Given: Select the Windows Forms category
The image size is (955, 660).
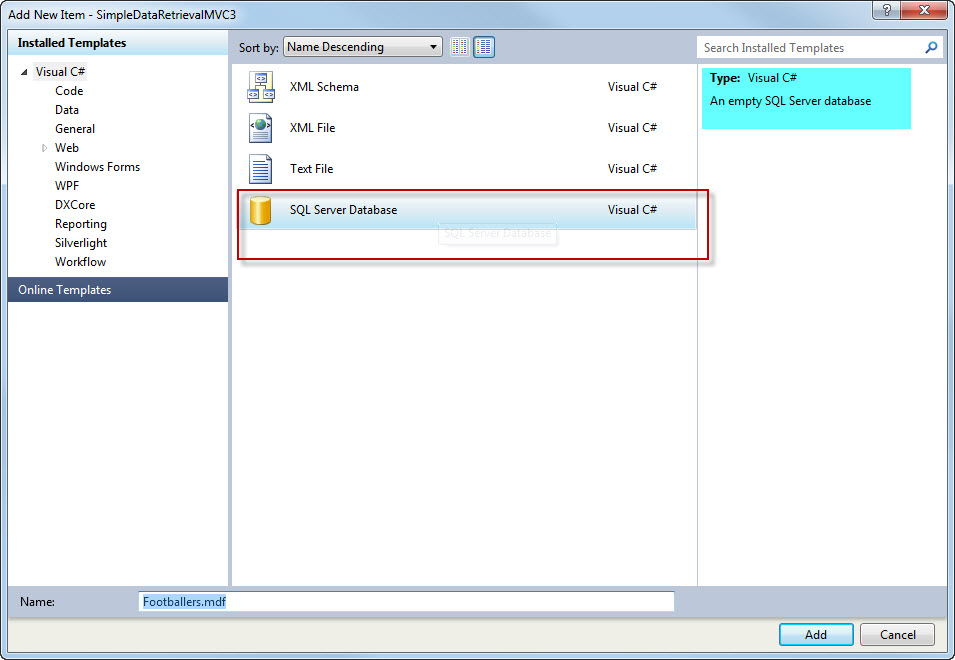Looking at the screenshot, I should 97,167.
